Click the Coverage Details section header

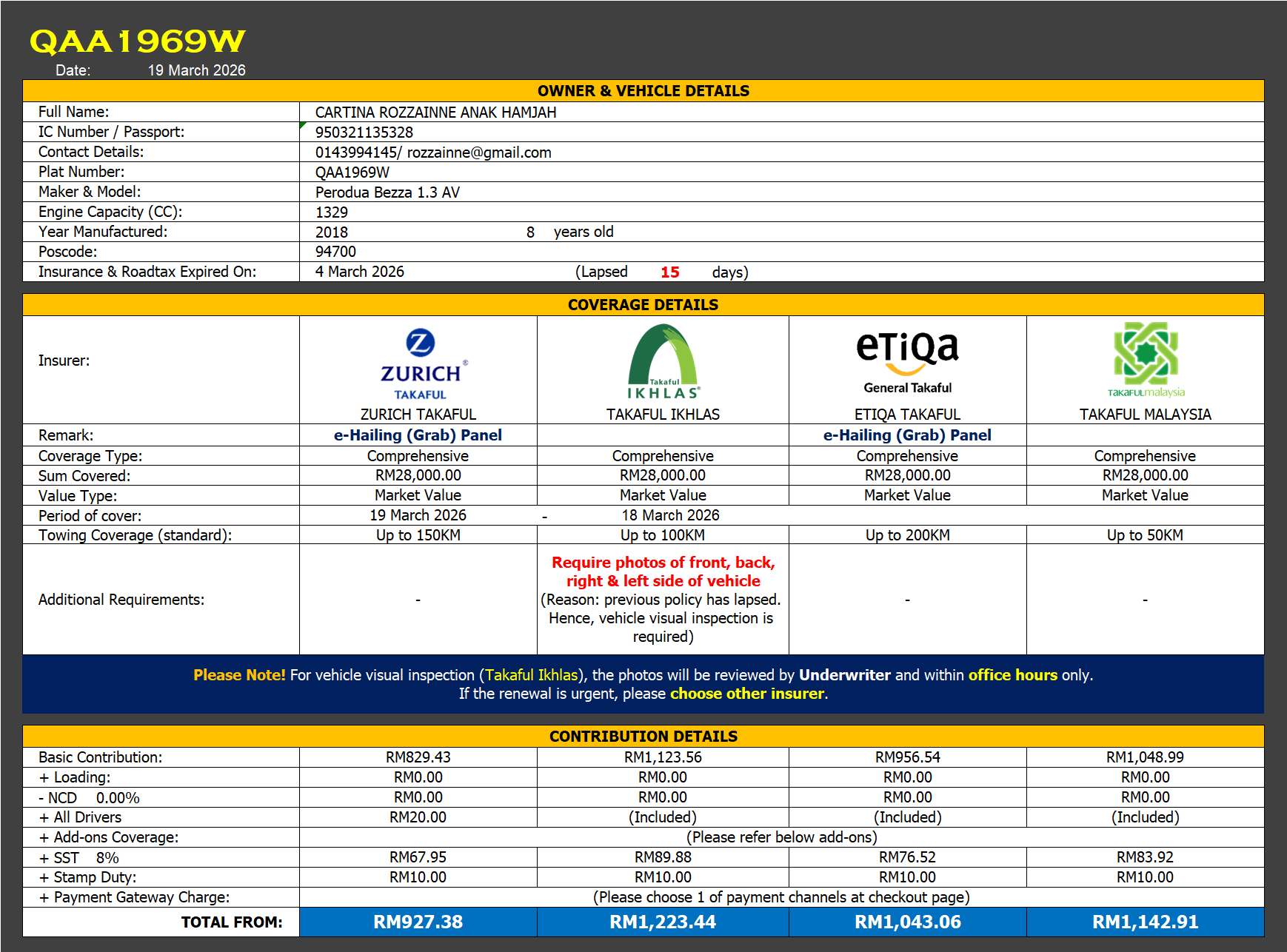pos(643,305)
